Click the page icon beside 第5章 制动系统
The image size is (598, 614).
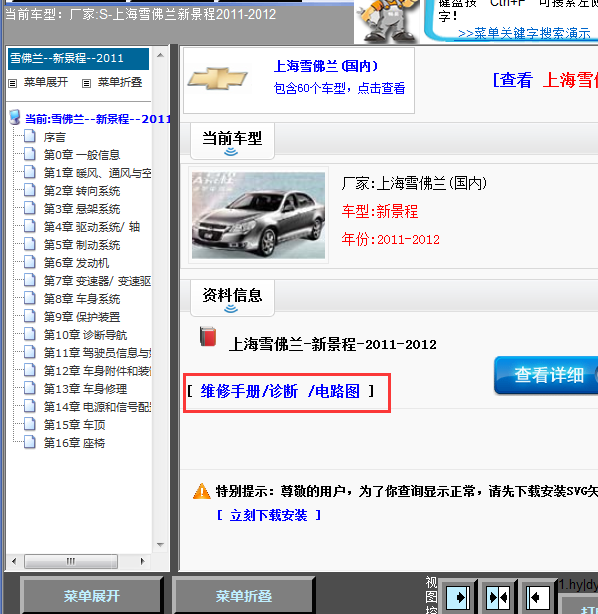[x=29, y=244]
